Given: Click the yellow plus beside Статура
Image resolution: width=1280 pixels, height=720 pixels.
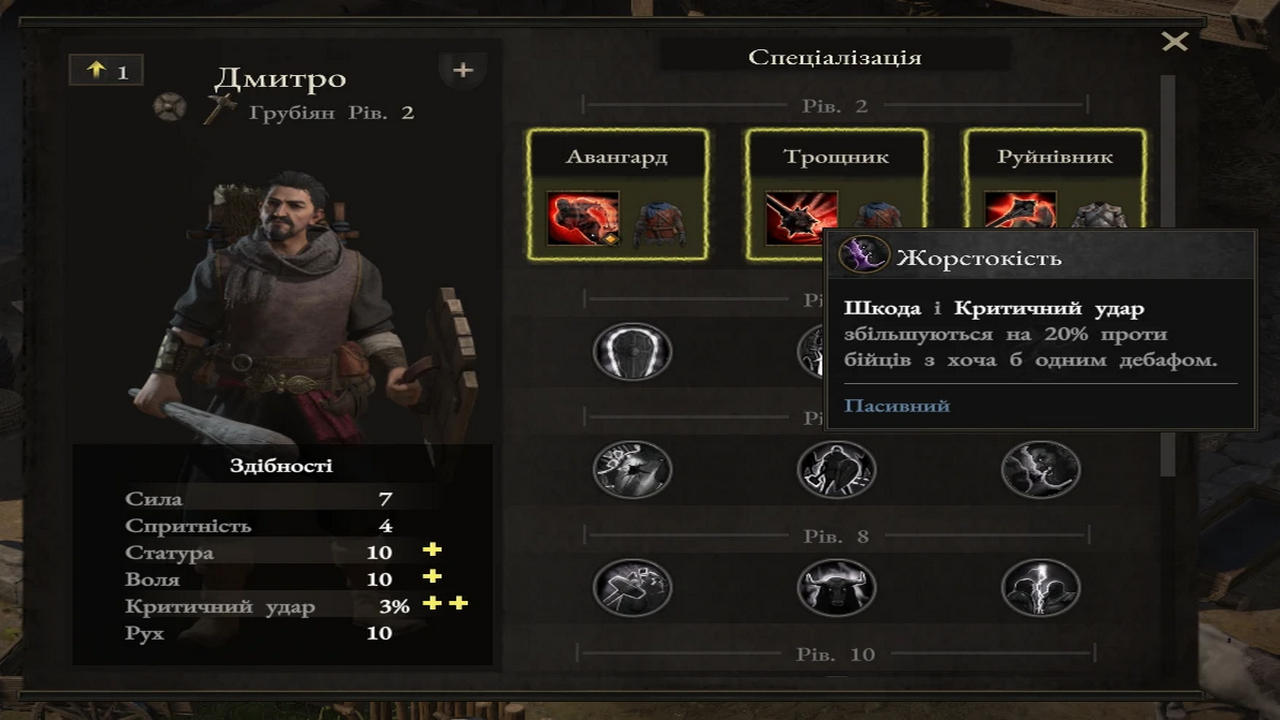Looking at the screenshot, I should (432, 550).
